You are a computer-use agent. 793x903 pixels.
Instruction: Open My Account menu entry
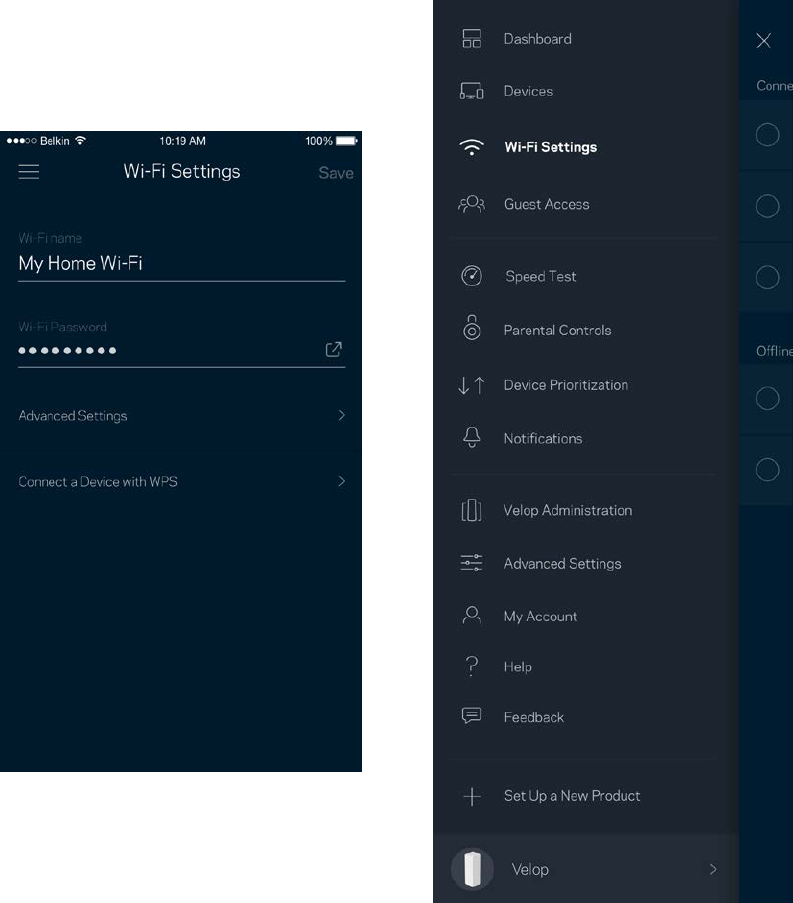tap(540, 616)
